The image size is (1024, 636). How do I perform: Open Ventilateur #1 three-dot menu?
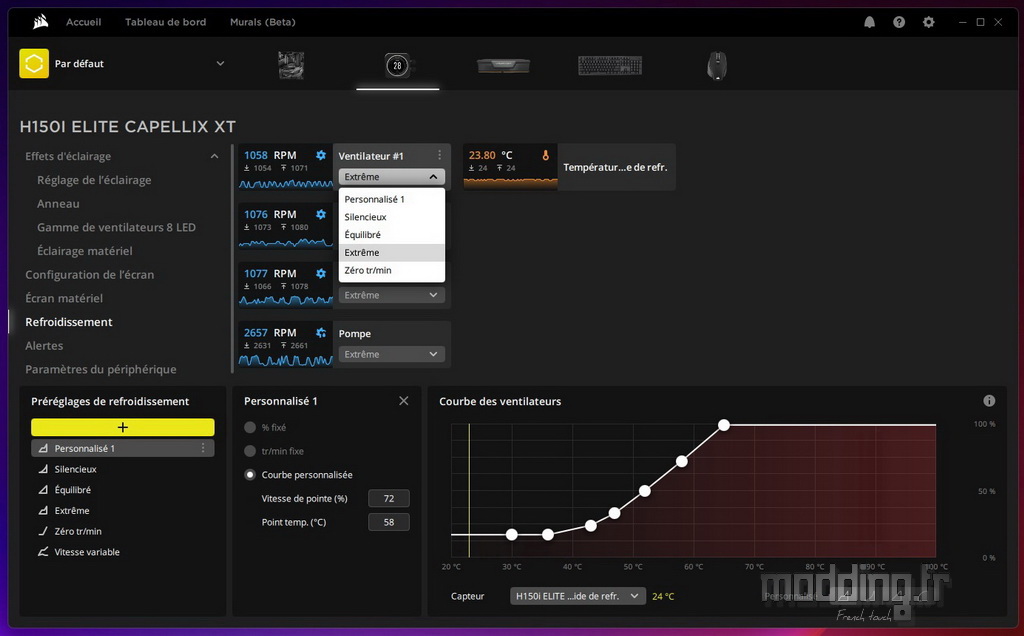[x=440, y=155]
